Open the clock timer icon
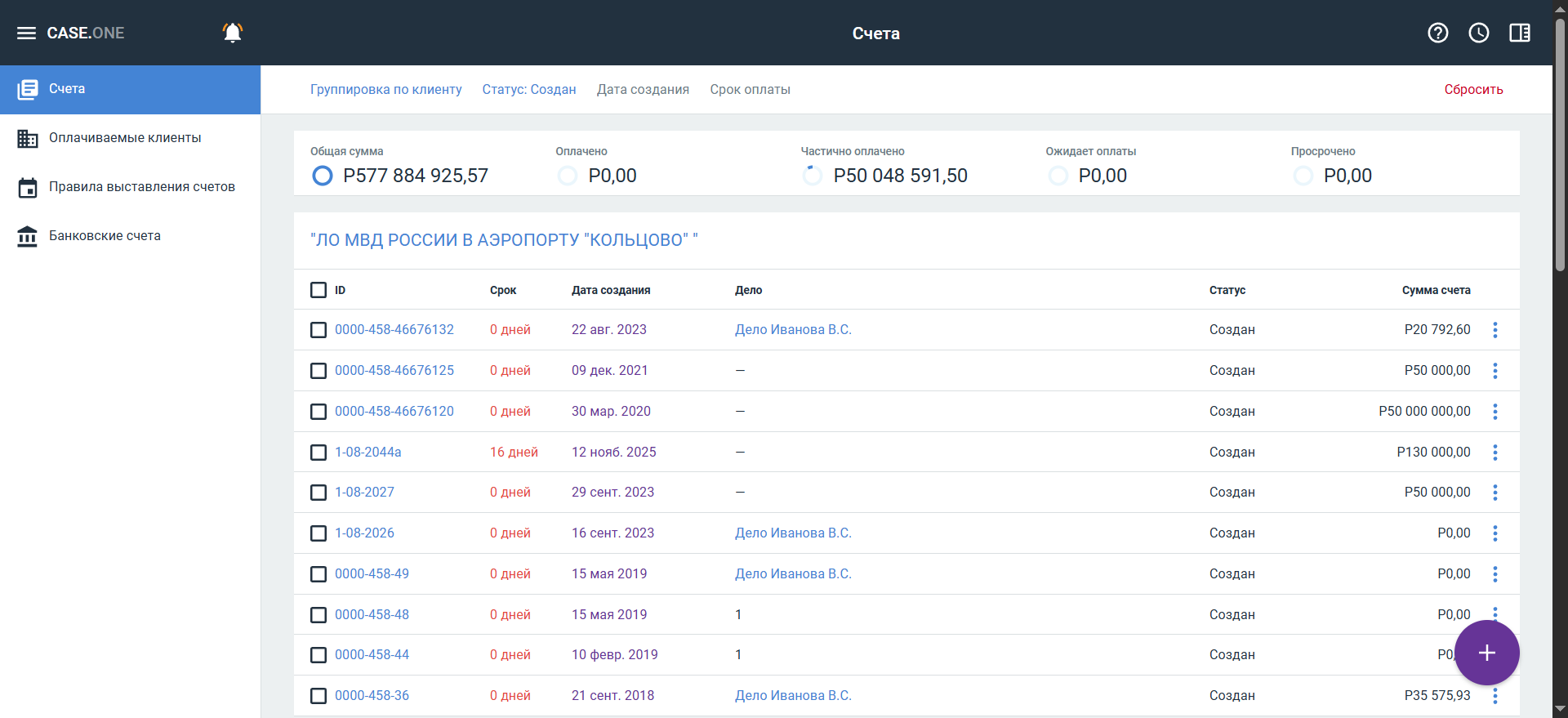 [x=1478, y=33]
